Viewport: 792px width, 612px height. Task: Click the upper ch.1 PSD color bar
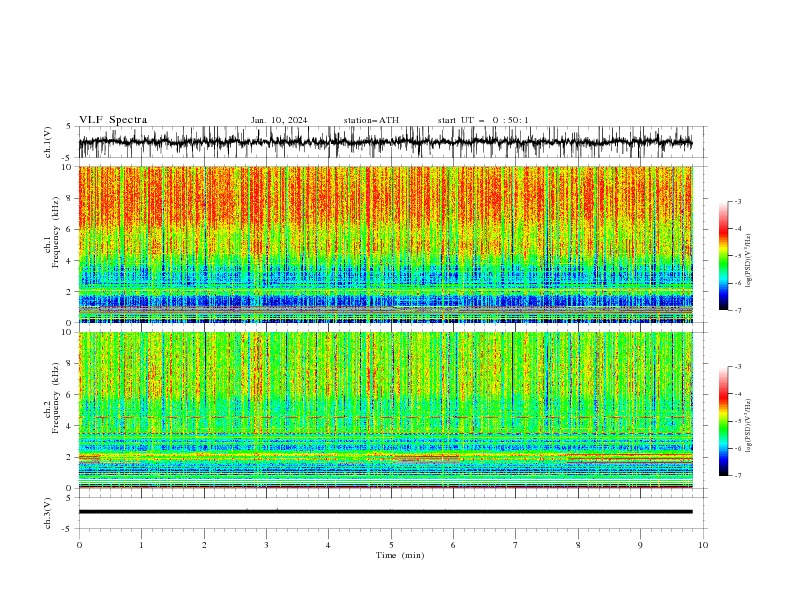[x=723, y=256]
